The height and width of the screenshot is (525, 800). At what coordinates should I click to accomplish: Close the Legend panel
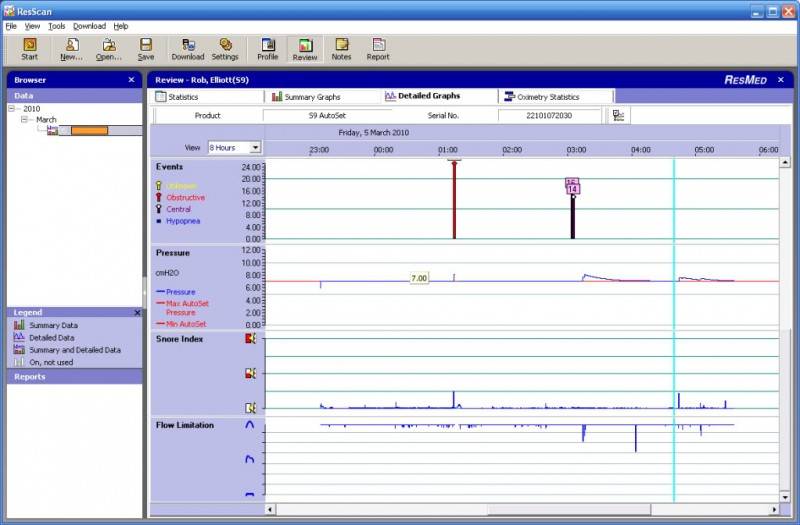coord(137,312)
